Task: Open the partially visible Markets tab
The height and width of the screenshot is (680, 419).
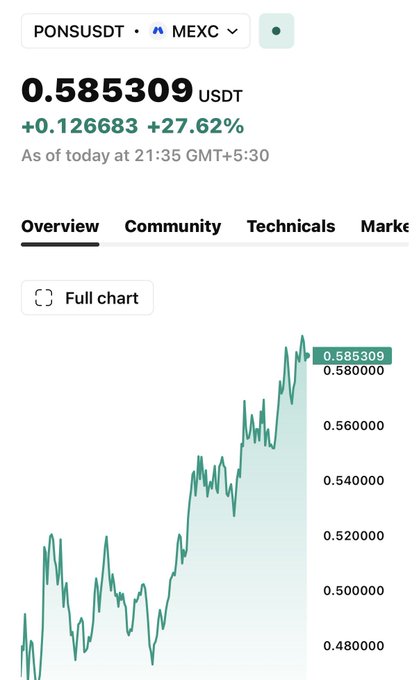Action: tap(385, 226)
